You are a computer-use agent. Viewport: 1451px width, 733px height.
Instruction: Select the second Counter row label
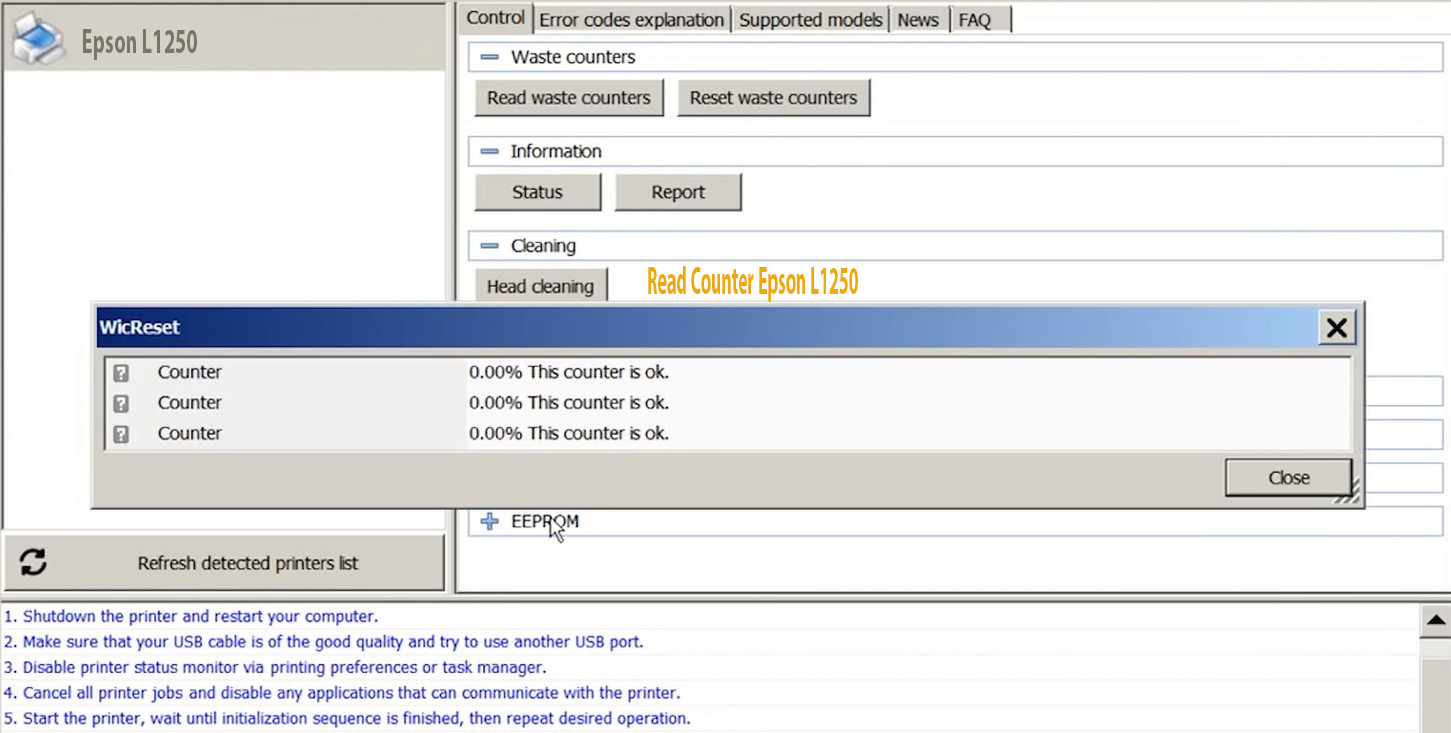point(189,403)
